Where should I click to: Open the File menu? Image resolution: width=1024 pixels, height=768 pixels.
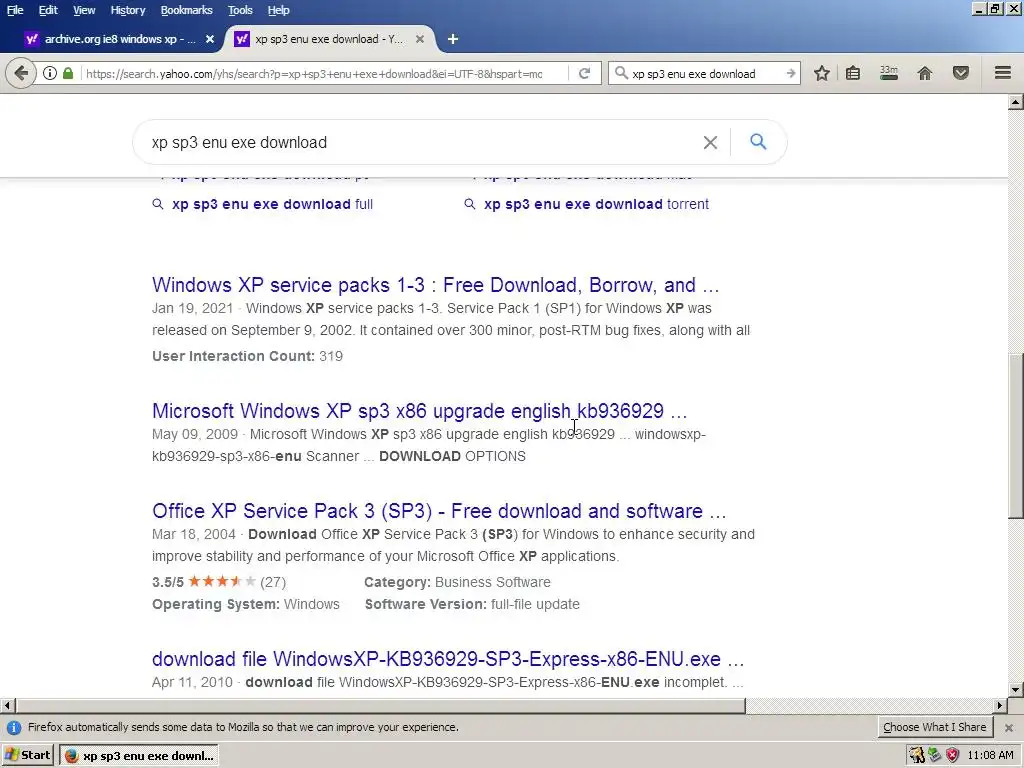pos(15,10)
